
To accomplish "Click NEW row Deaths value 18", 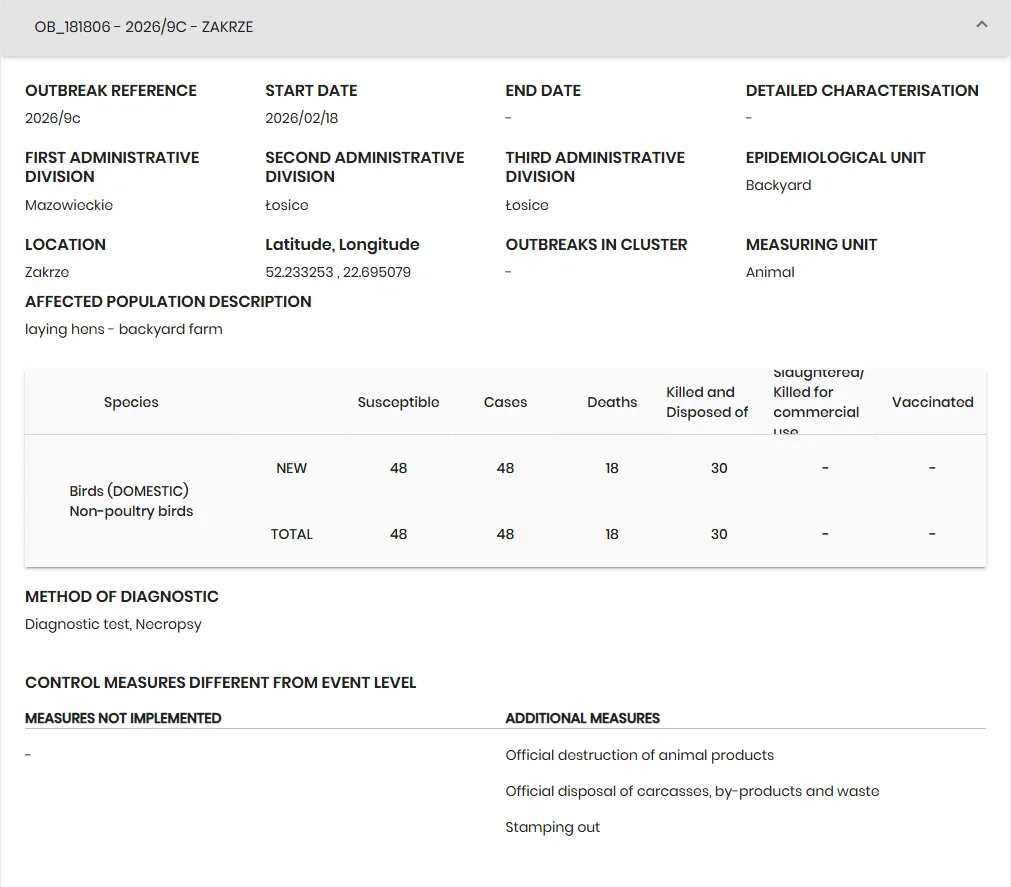I will click(x=612, y=469).
